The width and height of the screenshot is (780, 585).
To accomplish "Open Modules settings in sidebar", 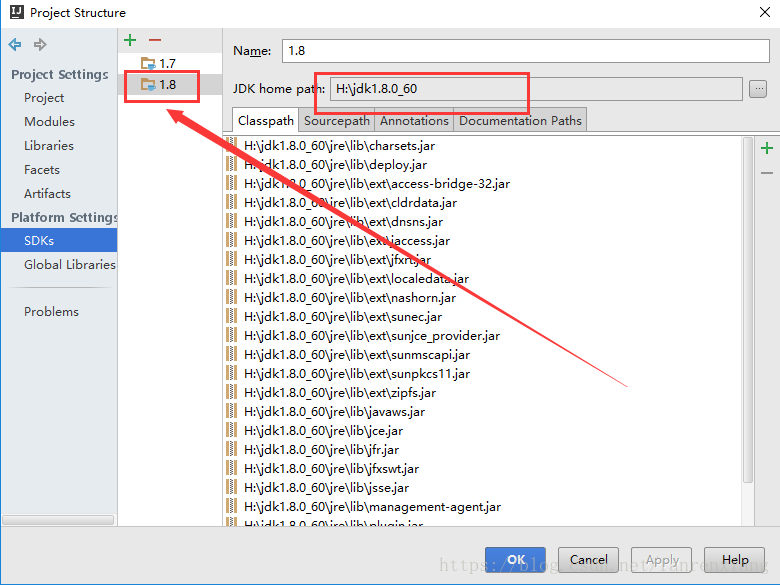I will click(50, 122).
